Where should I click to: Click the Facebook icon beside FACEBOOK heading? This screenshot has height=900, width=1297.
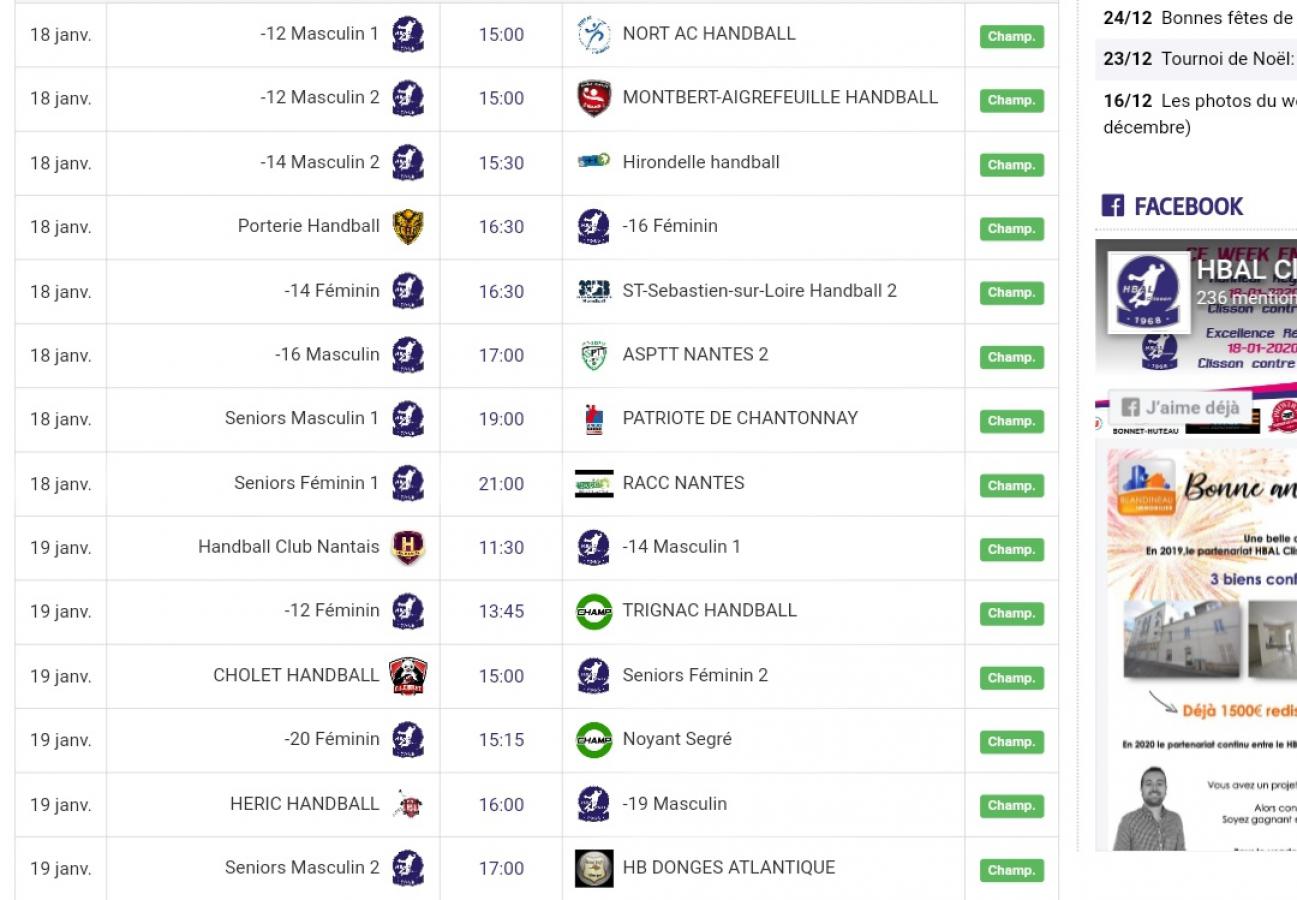1111,207
